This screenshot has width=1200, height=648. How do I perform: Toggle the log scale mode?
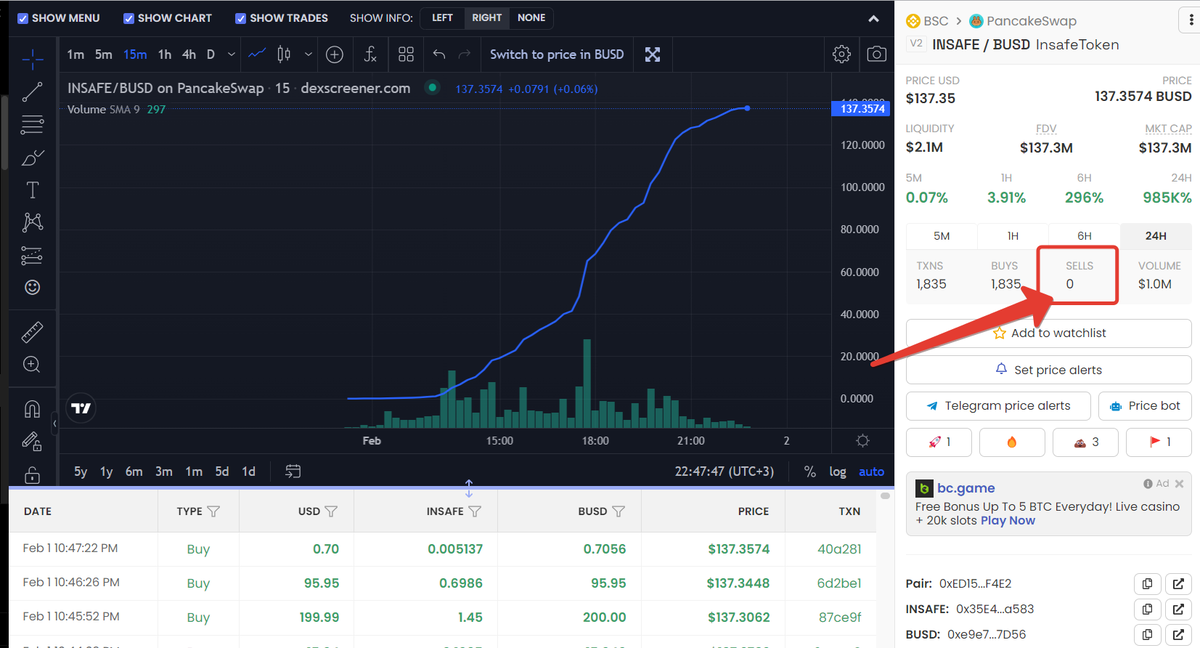837,471
